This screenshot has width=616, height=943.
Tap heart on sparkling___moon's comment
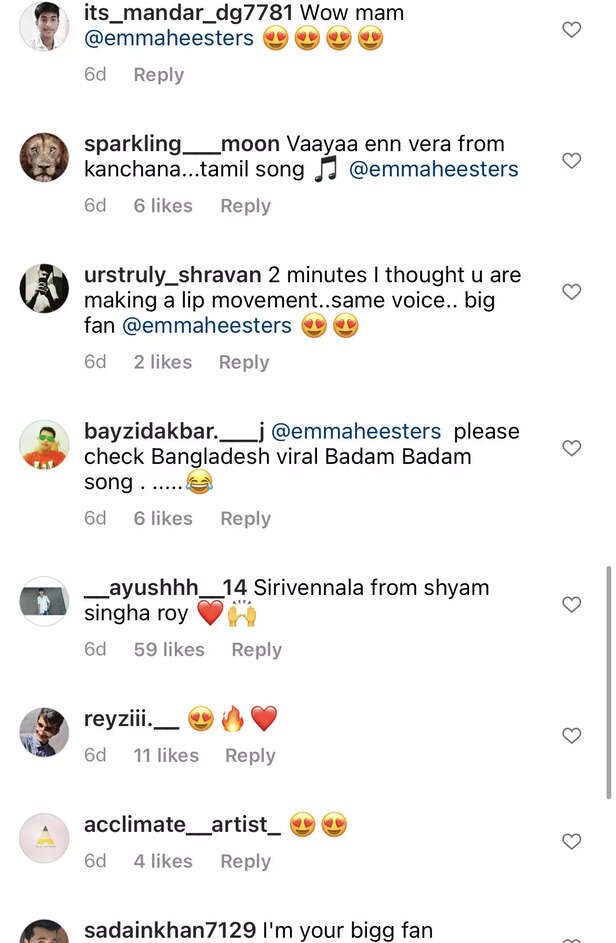tap(572, 161)
